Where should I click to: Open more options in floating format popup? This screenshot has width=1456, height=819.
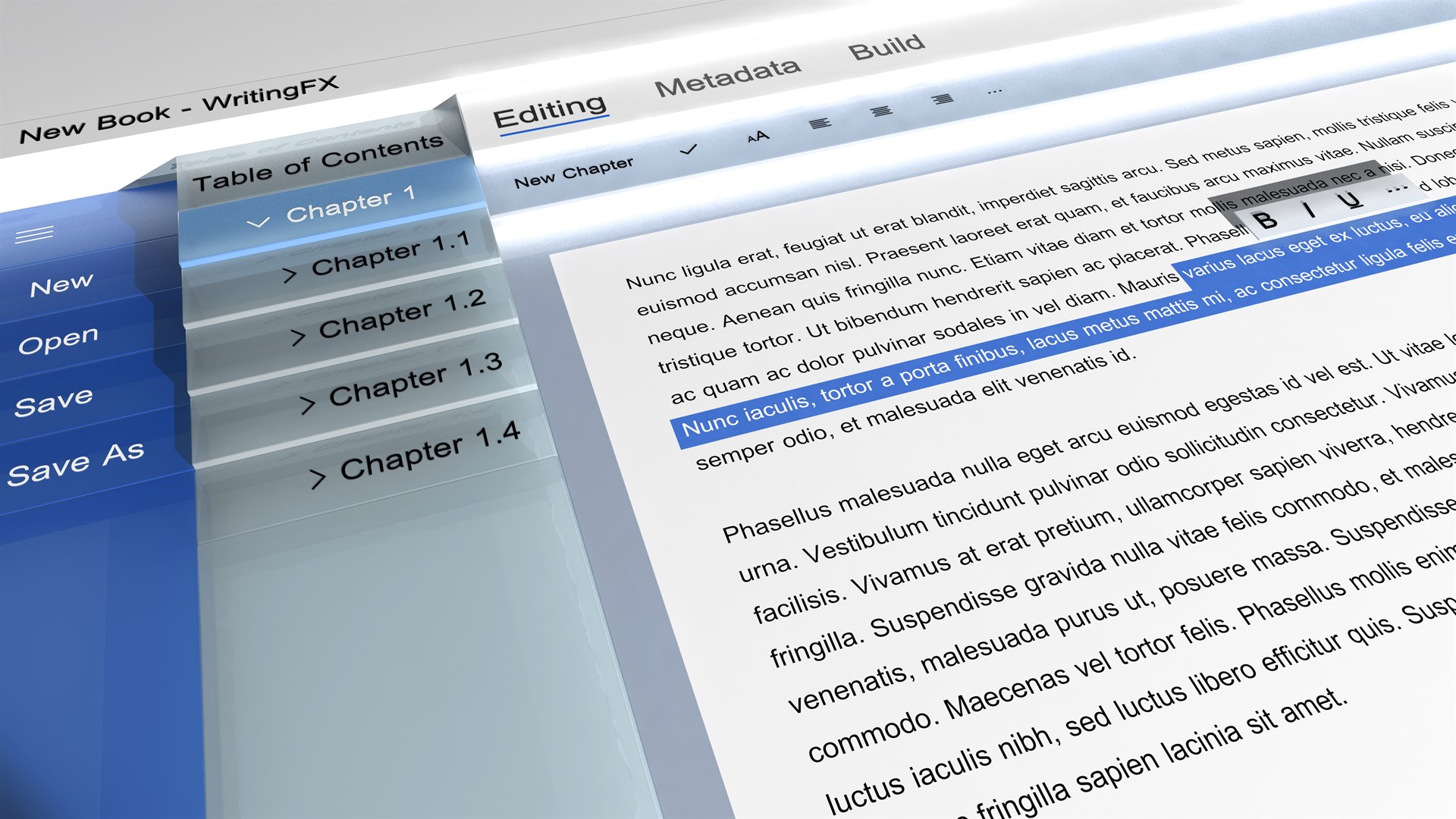pos(1396,190)
